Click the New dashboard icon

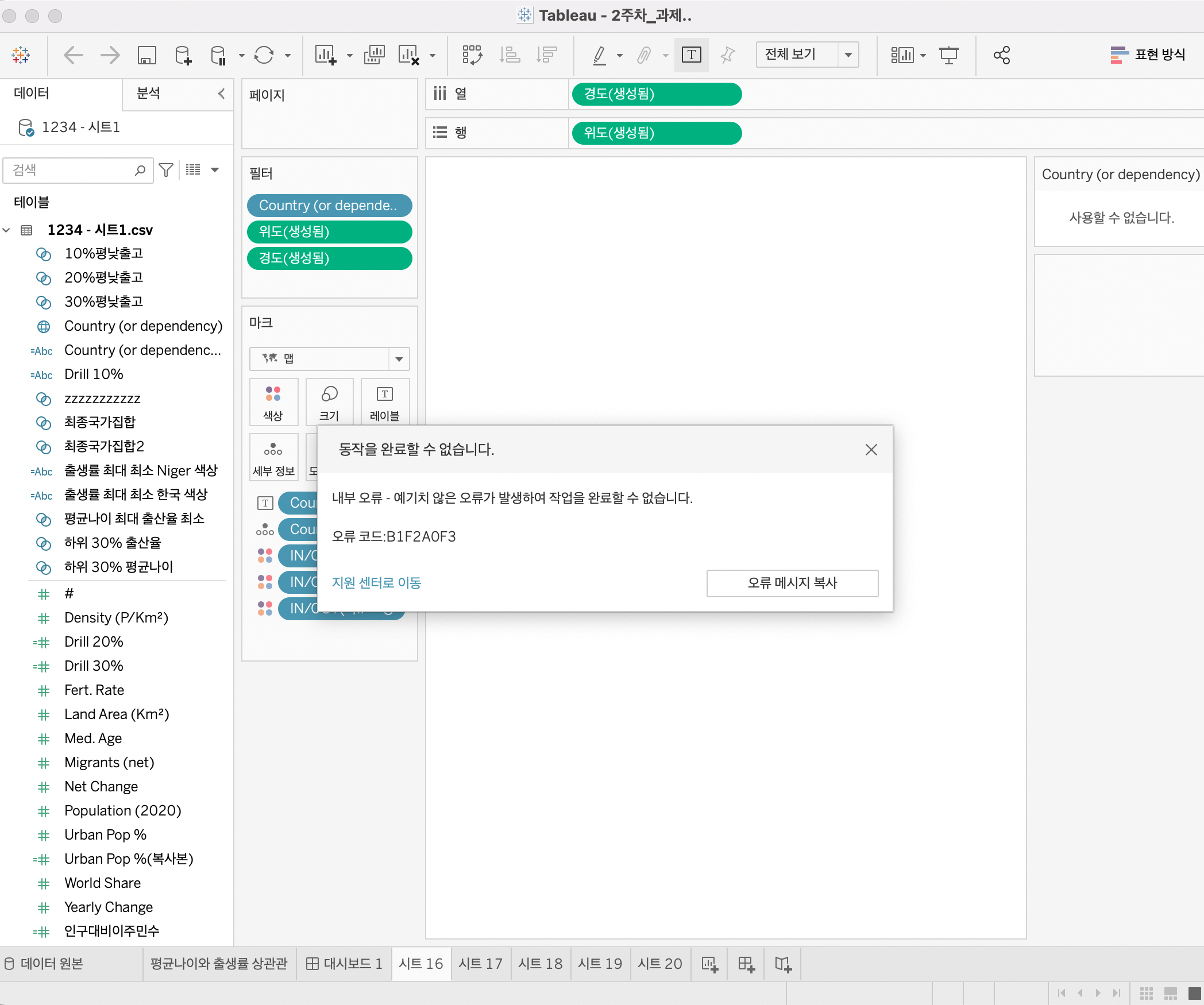pos(746,964)
